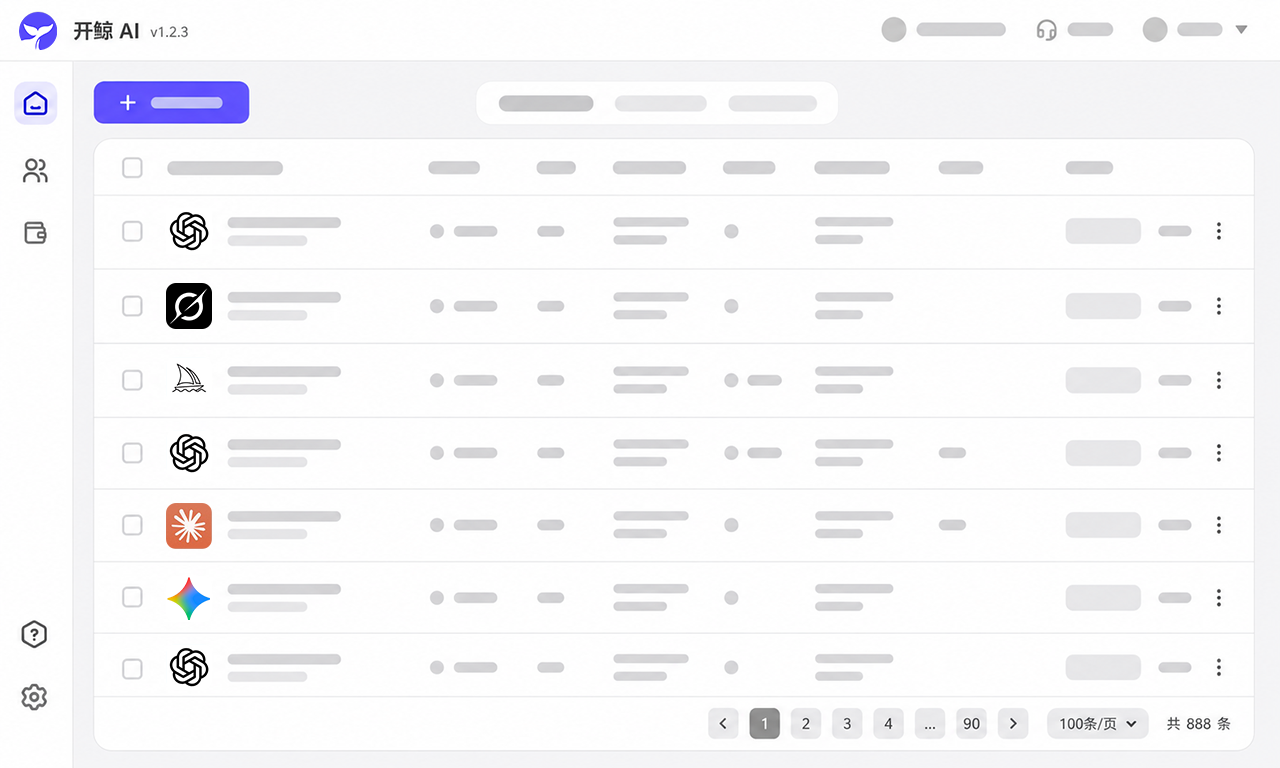Viewport: 1280px width, 768px height.
Task: Open the wallet icon in sidebar
Action: 36,233
